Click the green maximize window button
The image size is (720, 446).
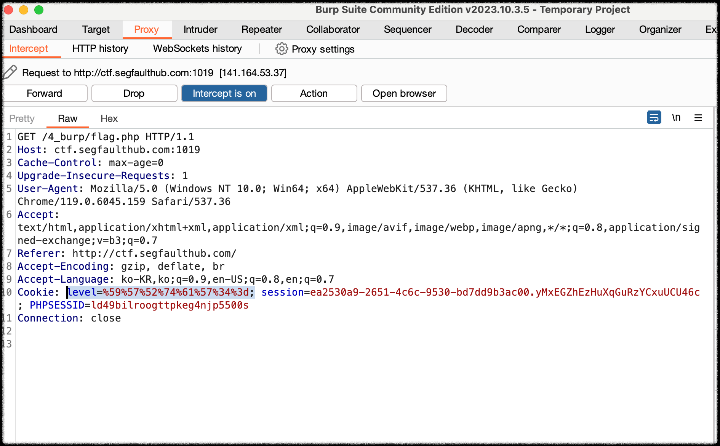click(39, 10)
